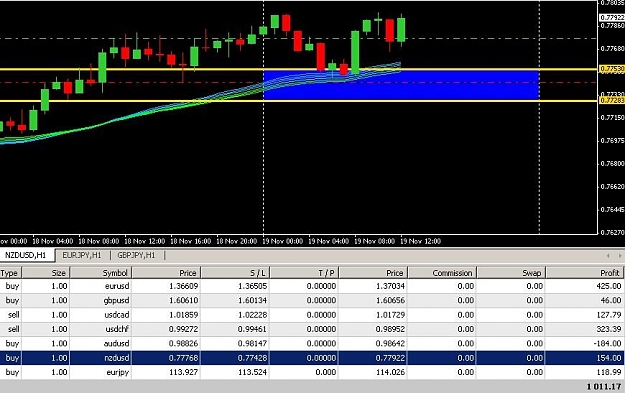Viewport: 625px width, 393px height.
Task: Click the audusd profit value -184.00
Action: (x=607, y=343)
